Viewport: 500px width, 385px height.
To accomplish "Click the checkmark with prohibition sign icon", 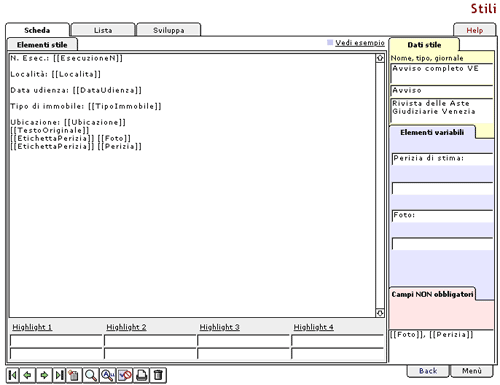I will click(125, 375).
